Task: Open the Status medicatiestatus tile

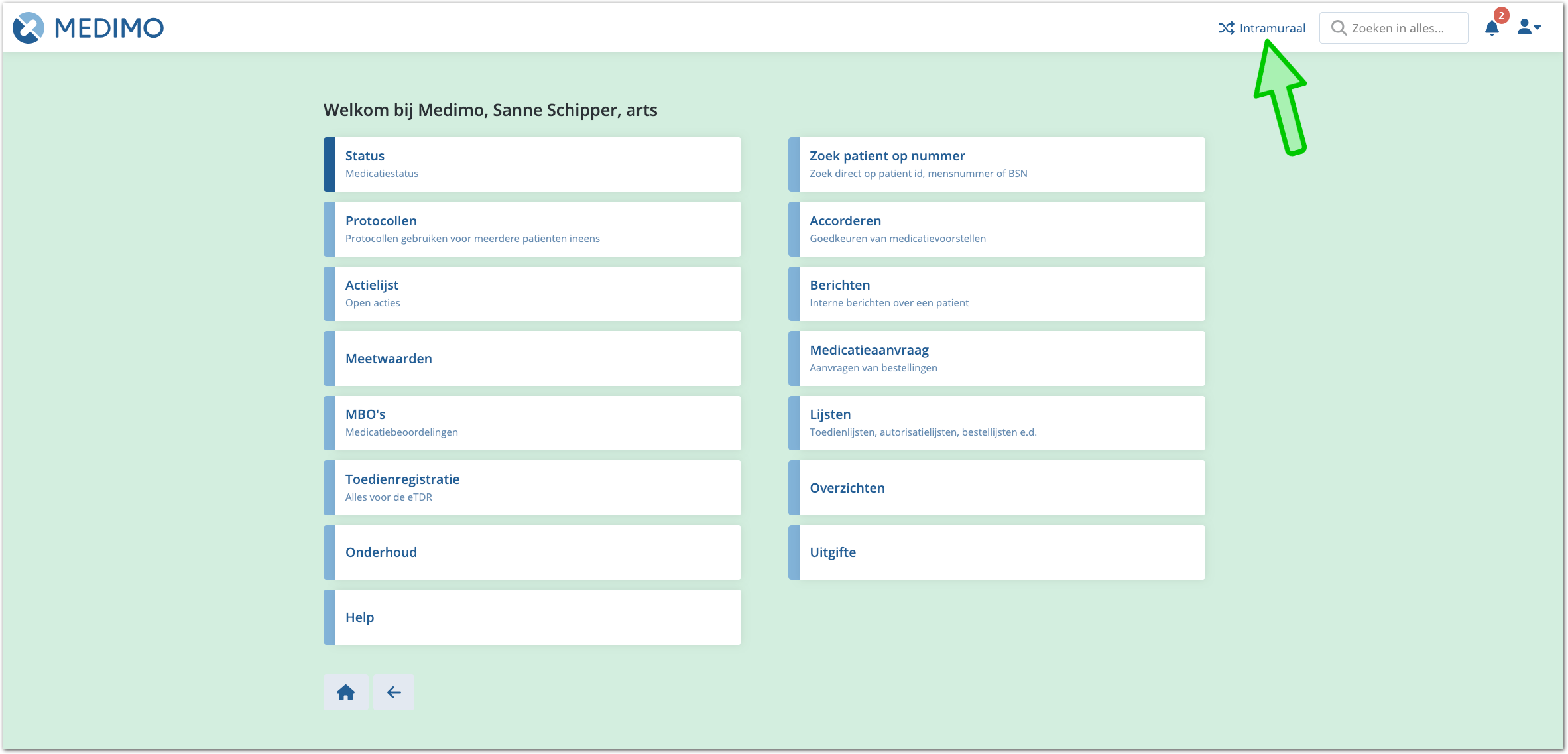Action: pyautogui.click(x=532, y=164)
